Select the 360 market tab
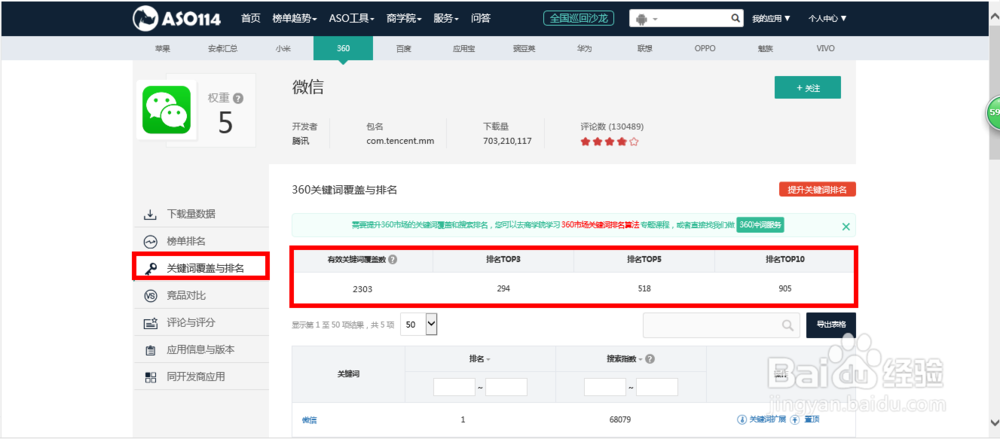 (x=343, y=48)
